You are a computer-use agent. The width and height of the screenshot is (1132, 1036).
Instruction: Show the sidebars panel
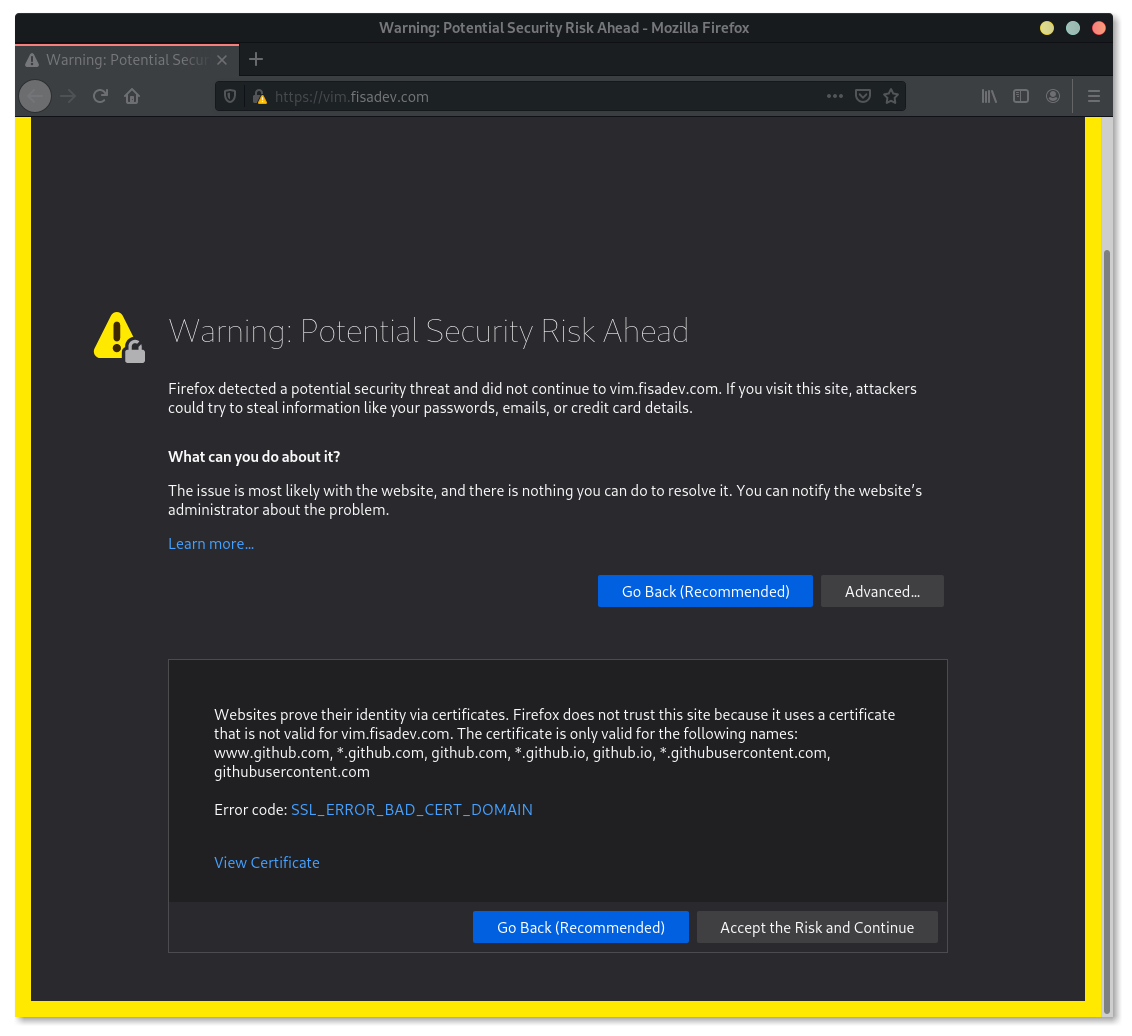(x=1021, y=96)
